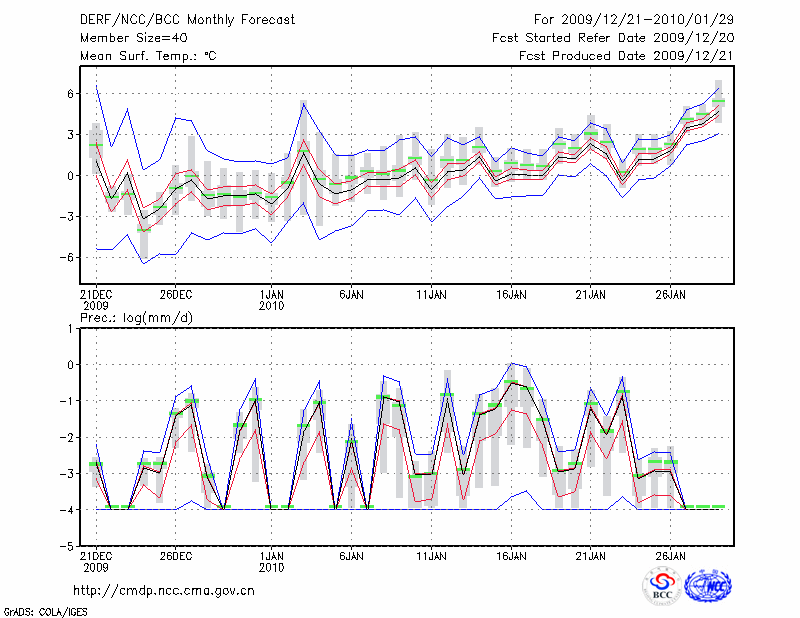The width and height of the screenshot is (800, 618).
Task: Click the blue NCC globe logo
Action: (x=707, y=586)
